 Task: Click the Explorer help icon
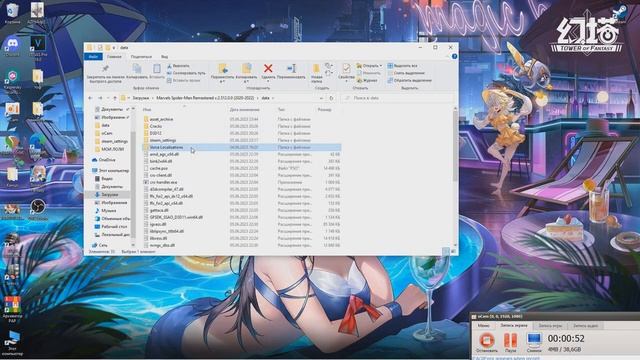(454, 56)
